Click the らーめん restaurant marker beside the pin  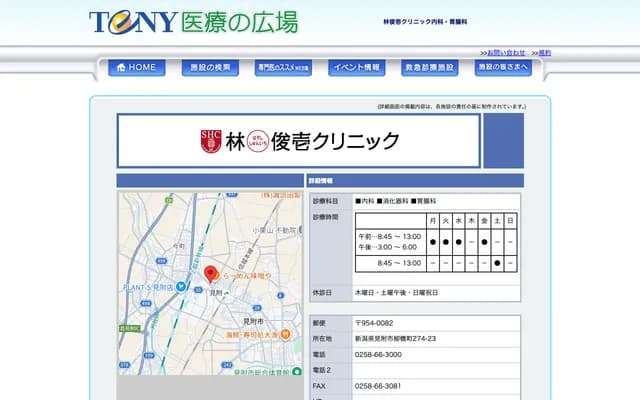216,276
